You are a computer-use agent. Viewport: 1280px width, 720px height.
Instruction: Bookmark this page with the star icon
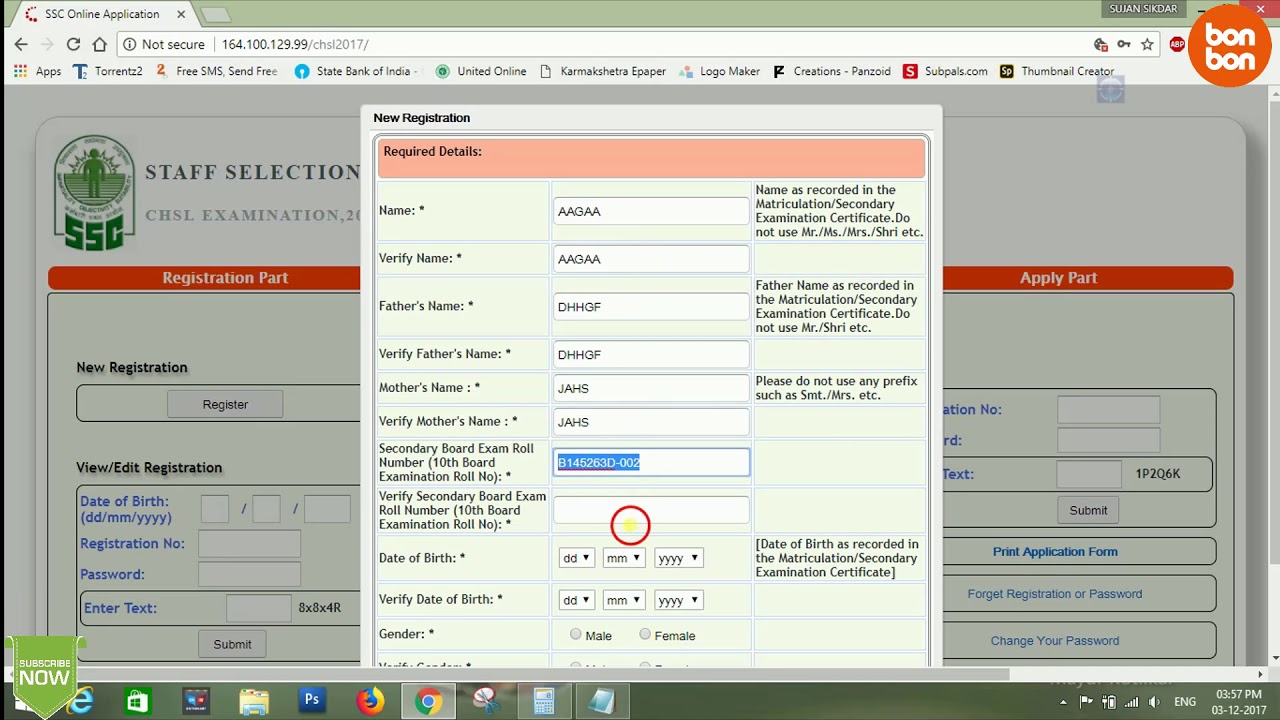point(1147,44)
